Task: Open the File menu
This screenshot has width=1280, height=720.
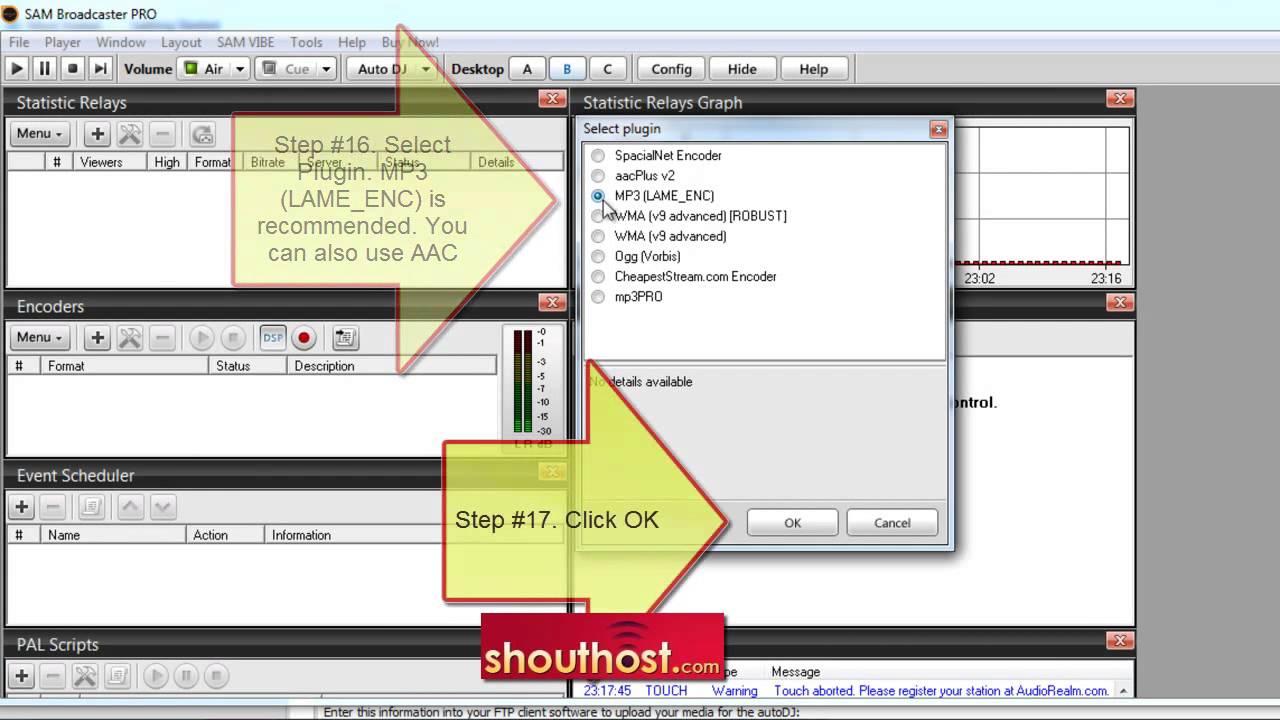Action: [19, 42]
